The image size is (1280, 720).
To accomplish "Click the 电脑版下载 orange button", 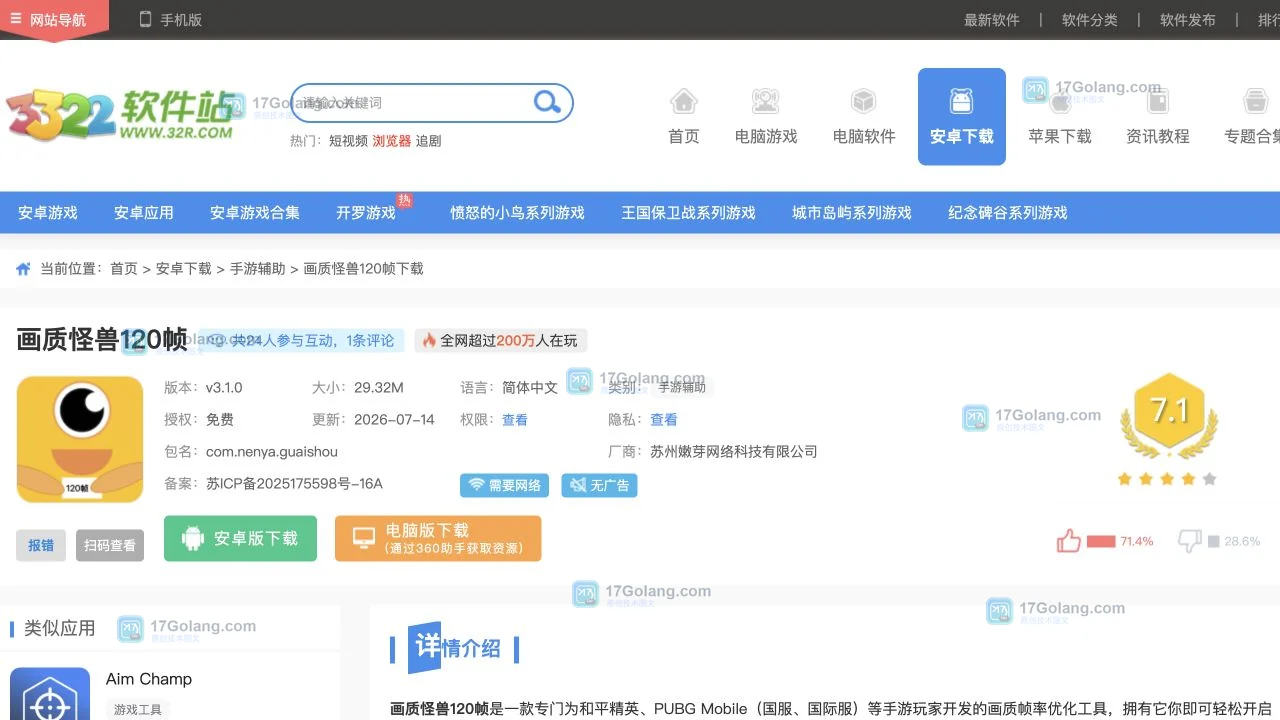I will coord(438,539).
